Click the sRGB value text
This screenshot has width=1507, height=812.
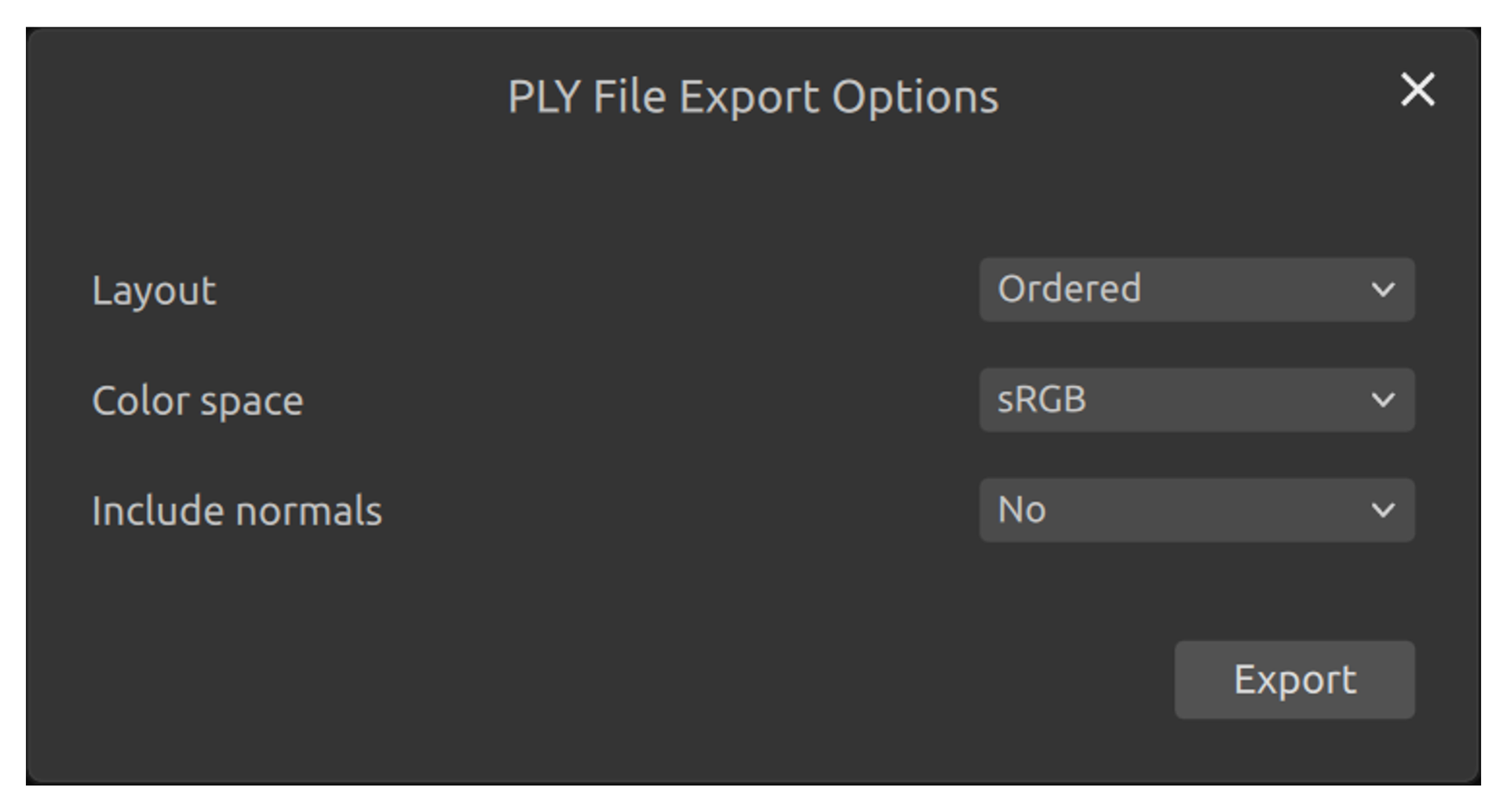(1042, 400)
